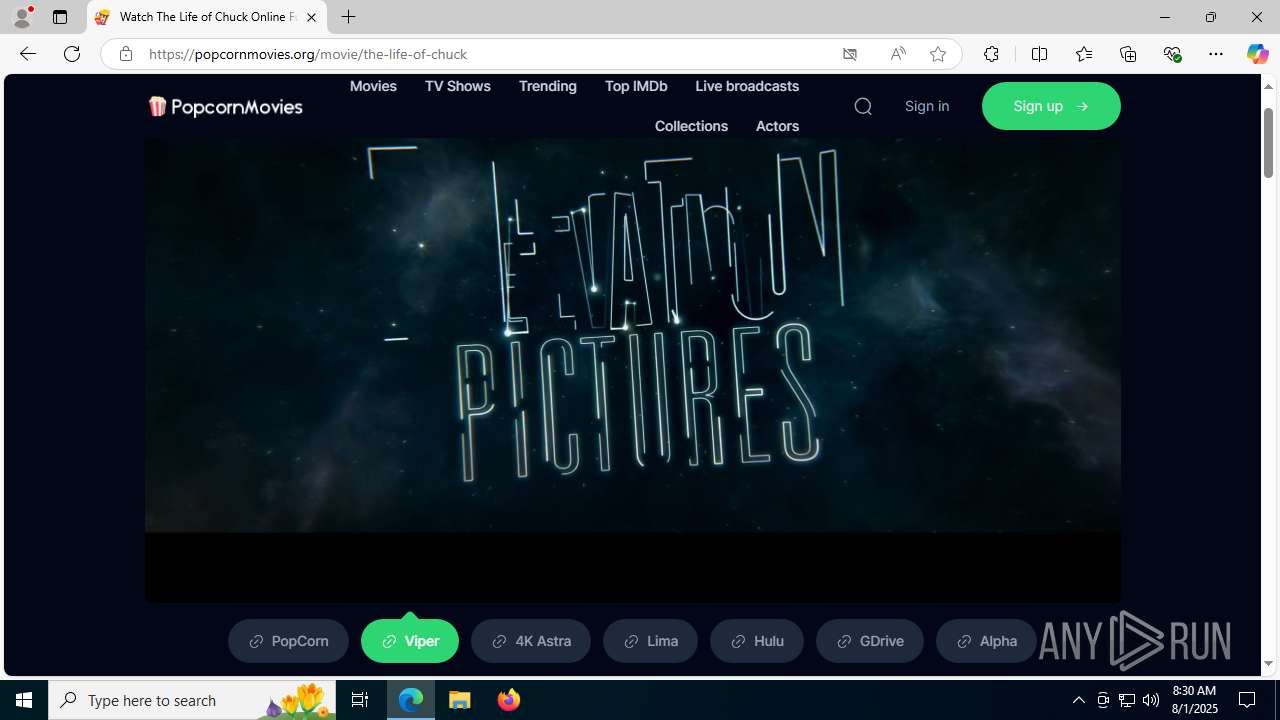Launch Firefox from taskbar
Viewport: 1280px width, 720px height.
[x=509, y=700]
